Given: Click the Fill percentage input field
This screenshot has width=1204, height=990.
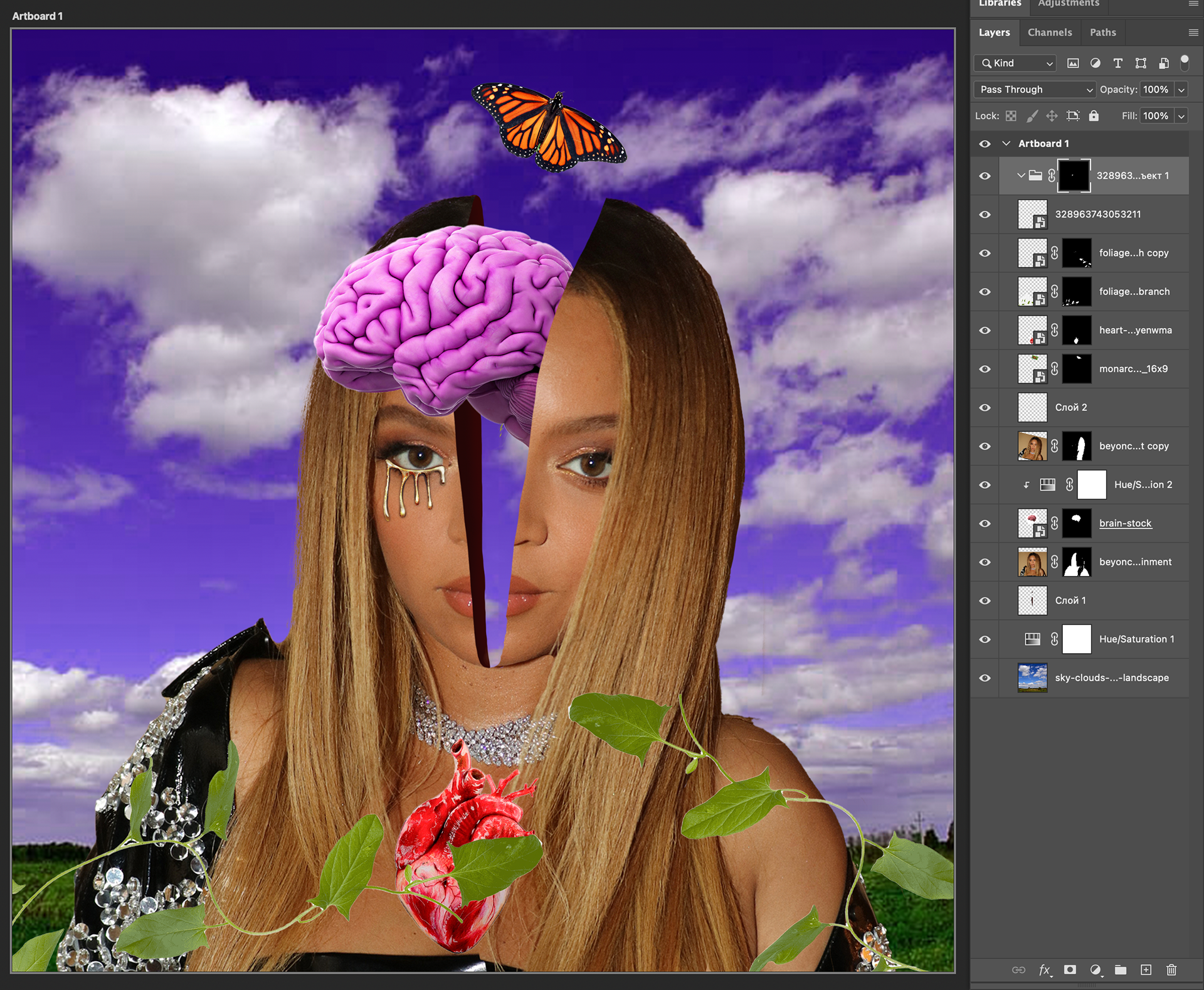Looking at the screenshot, I should 1156,116.
